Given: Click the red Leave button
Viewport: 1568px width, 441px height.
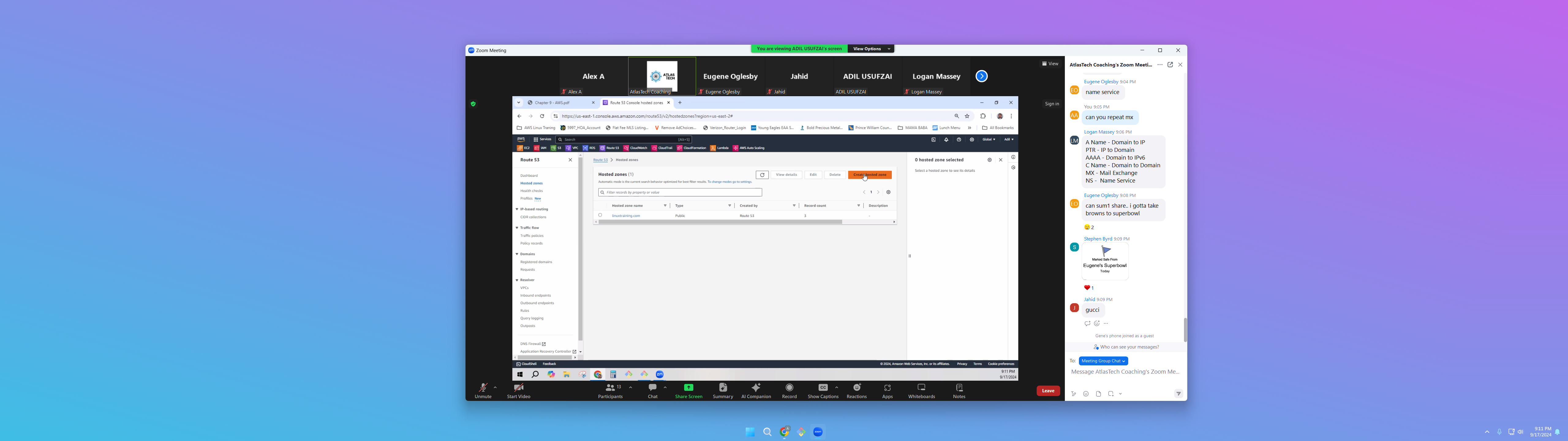Looking at the screenshot, I should (1048, 390).
